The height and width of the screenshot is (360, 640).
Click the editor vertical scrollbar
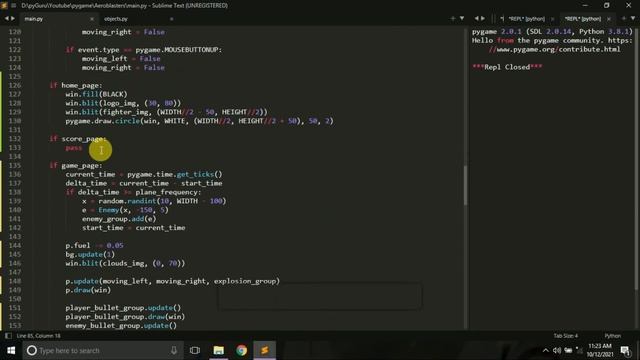[x=465, y=184]
